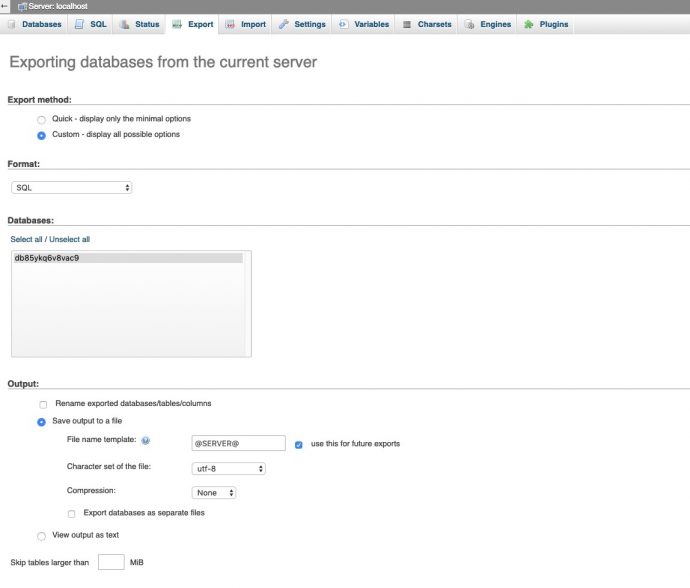This screenshot has width=690, height=588.
Task: Enable Export databases as separate files
Action: (71, 514)
